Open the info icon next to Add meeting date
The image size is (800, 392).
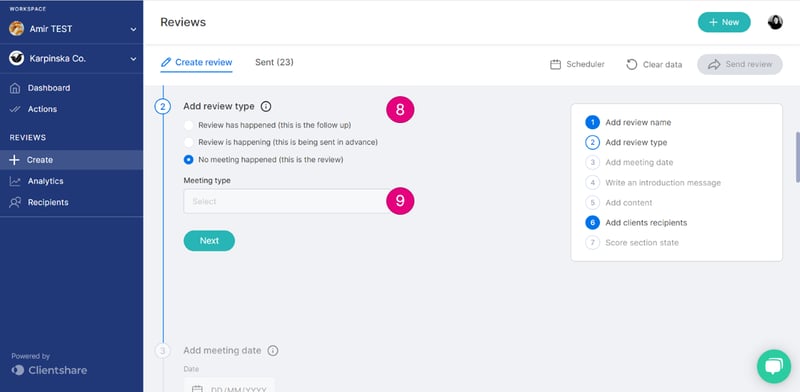[x=273, y=351]
